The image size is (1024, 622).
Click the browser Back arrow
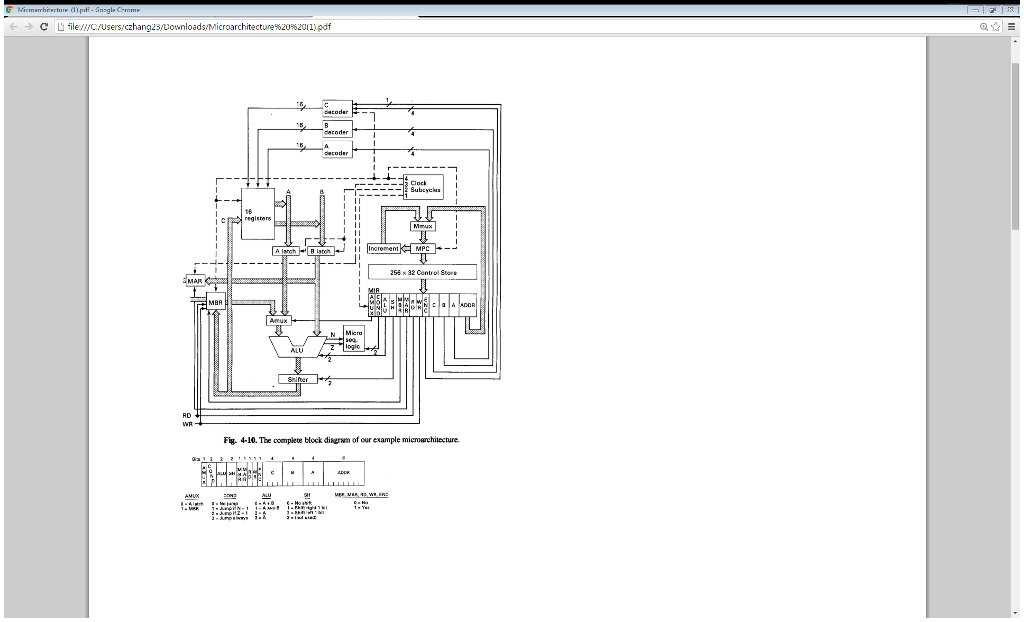10,26
